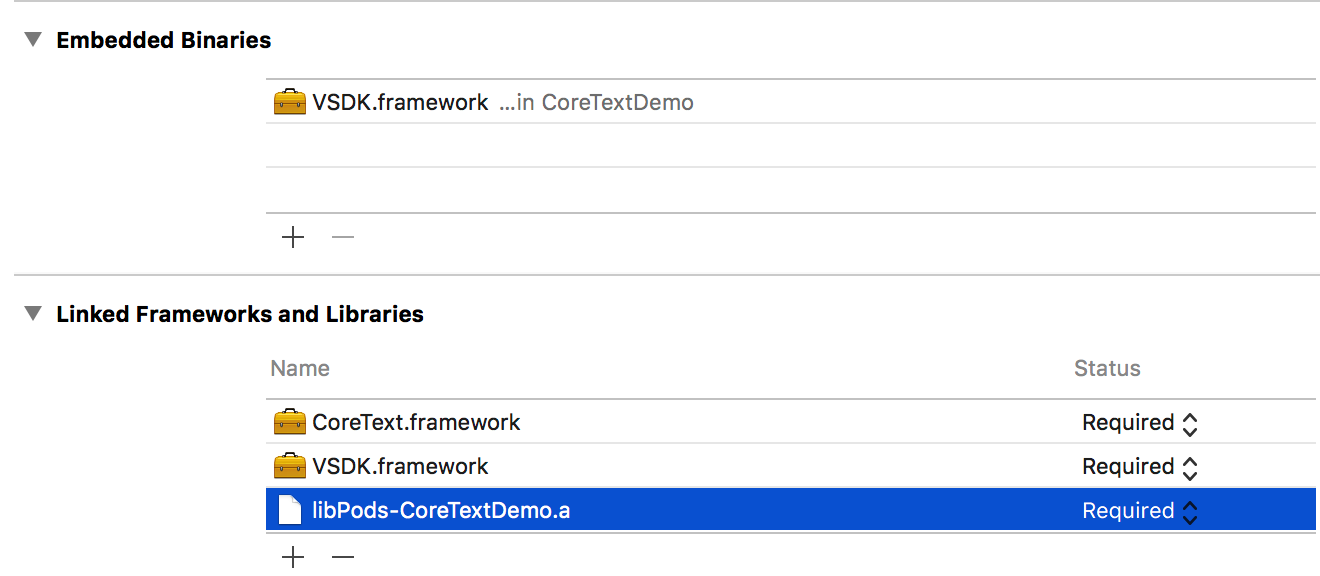Click the Embedded Binaries section title
This screenshot has height=576, width=1320.
[164, 40]
